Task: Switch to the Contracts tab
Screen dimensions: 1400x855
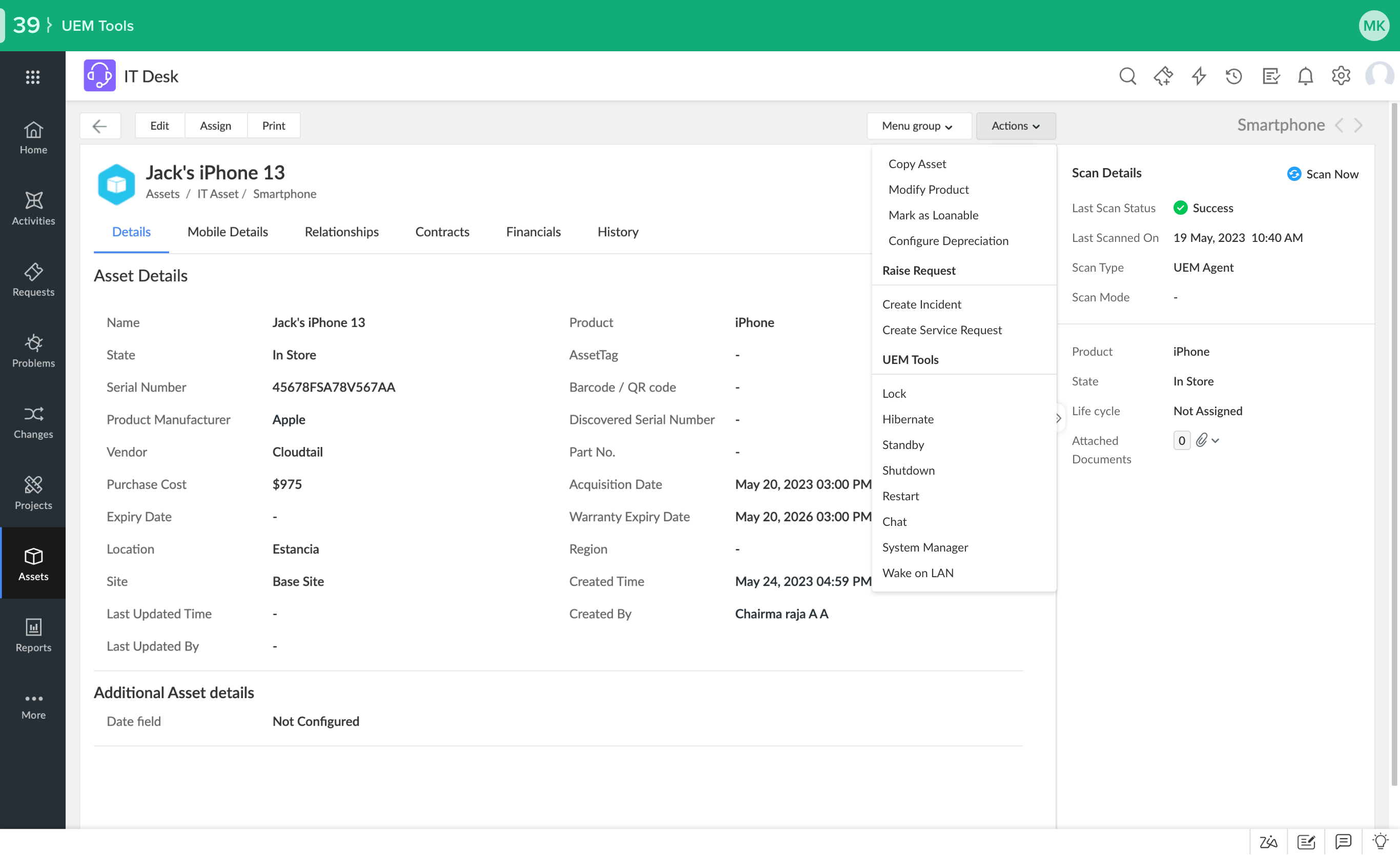Action: click(x=442, y=232)
